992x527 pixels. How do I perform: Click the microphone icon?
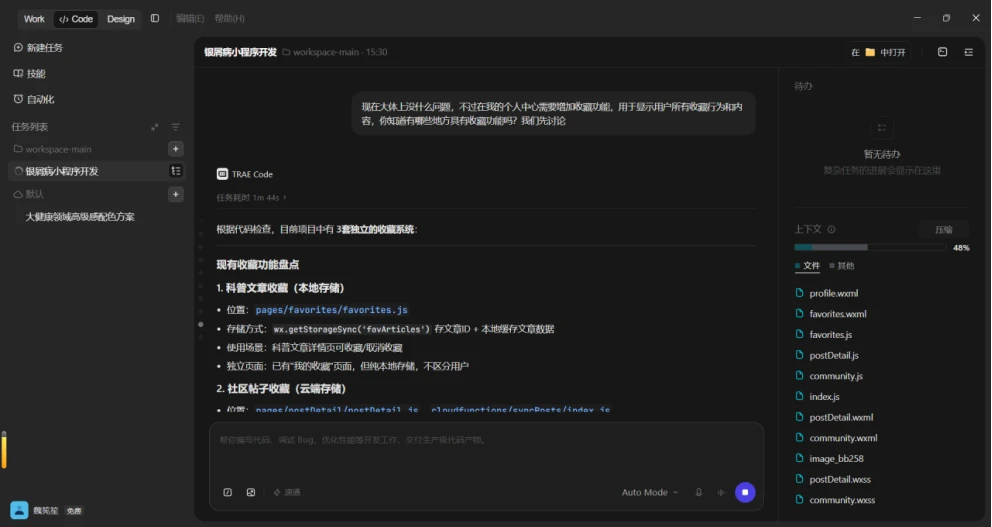click(x=698, y=492)
